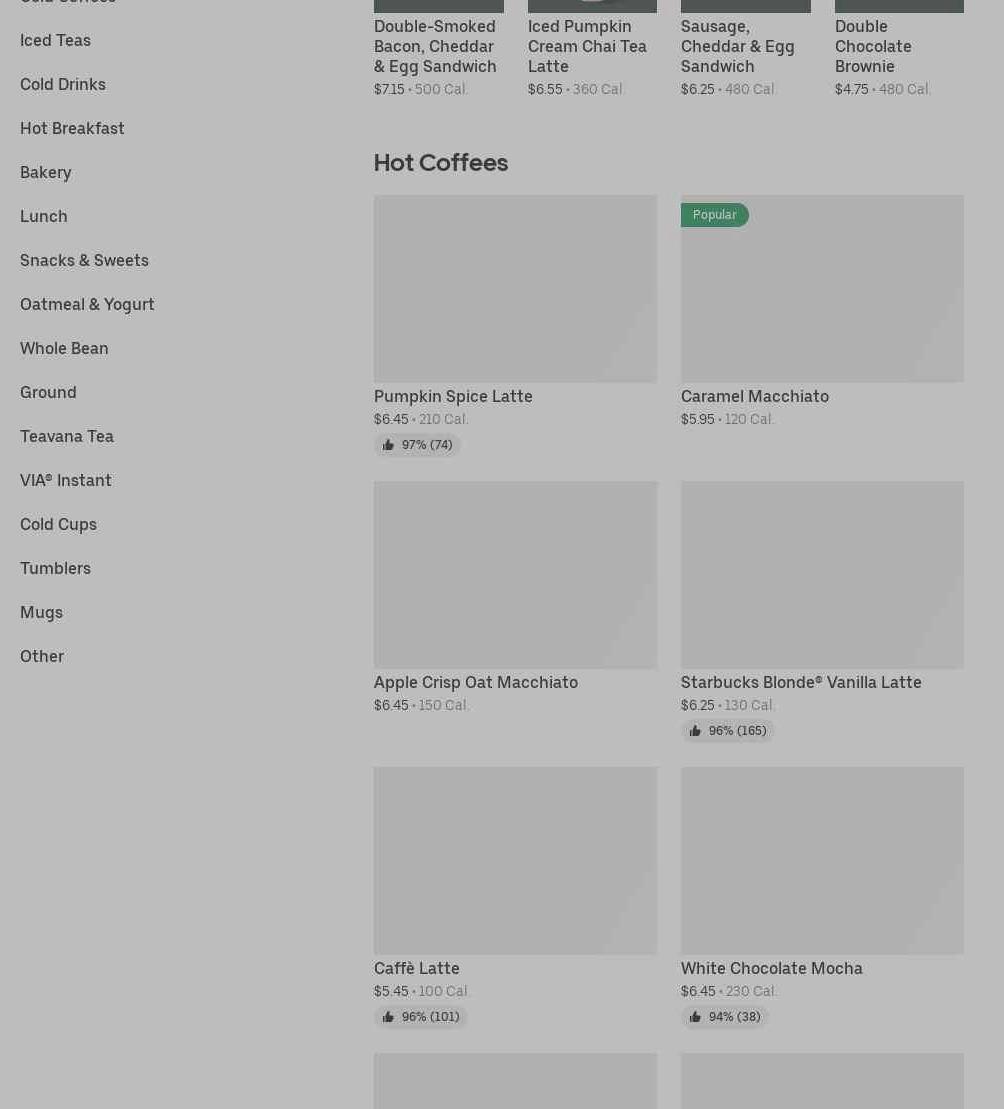Viewport: 1004px width, 1109px height.
Task: Jump to Snacks & Sweets section
Action: (84, 260)
